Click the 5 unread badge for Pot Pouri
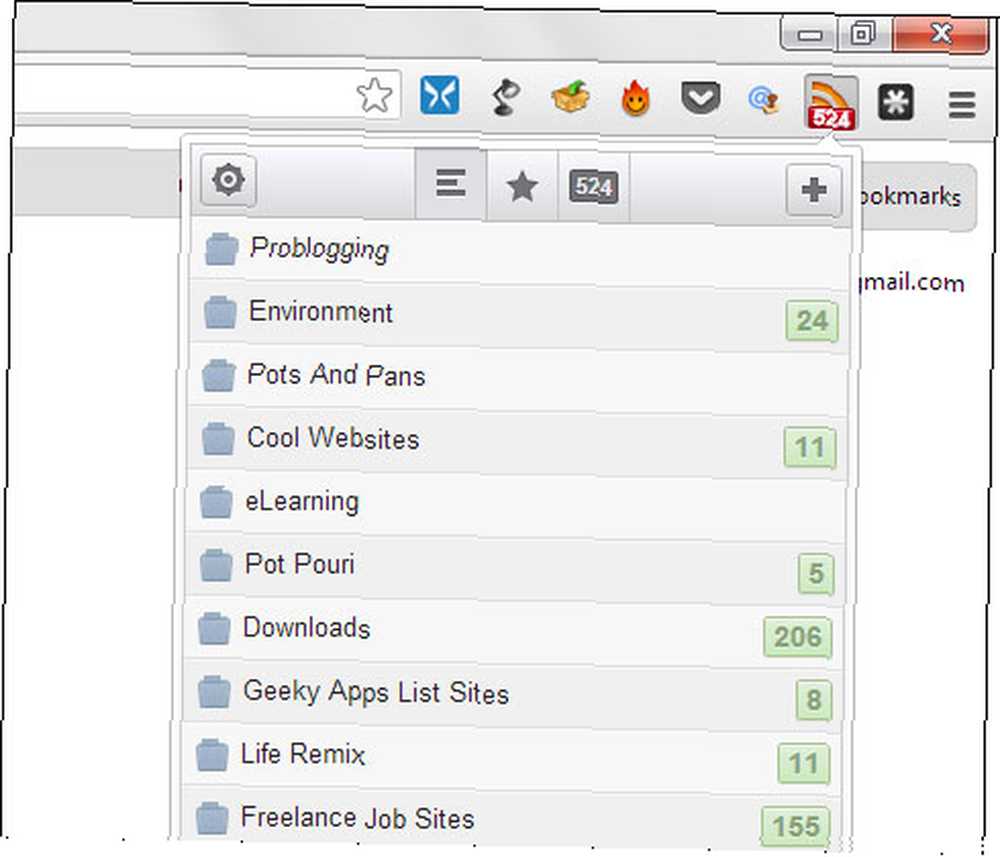Image resolution: width=1000 pixels, height=857 pixels. tap(816, 574)
